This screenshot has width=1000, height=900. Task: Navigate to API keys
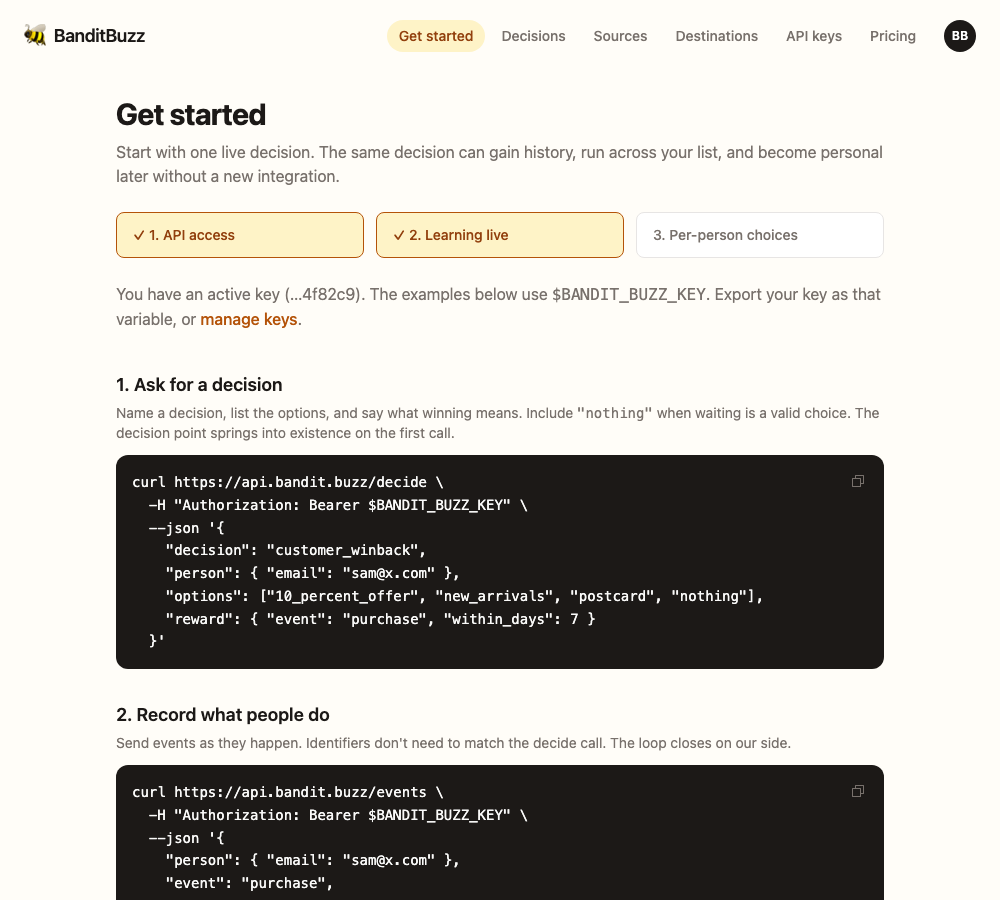pyautogui.click(x=814, y=36)
